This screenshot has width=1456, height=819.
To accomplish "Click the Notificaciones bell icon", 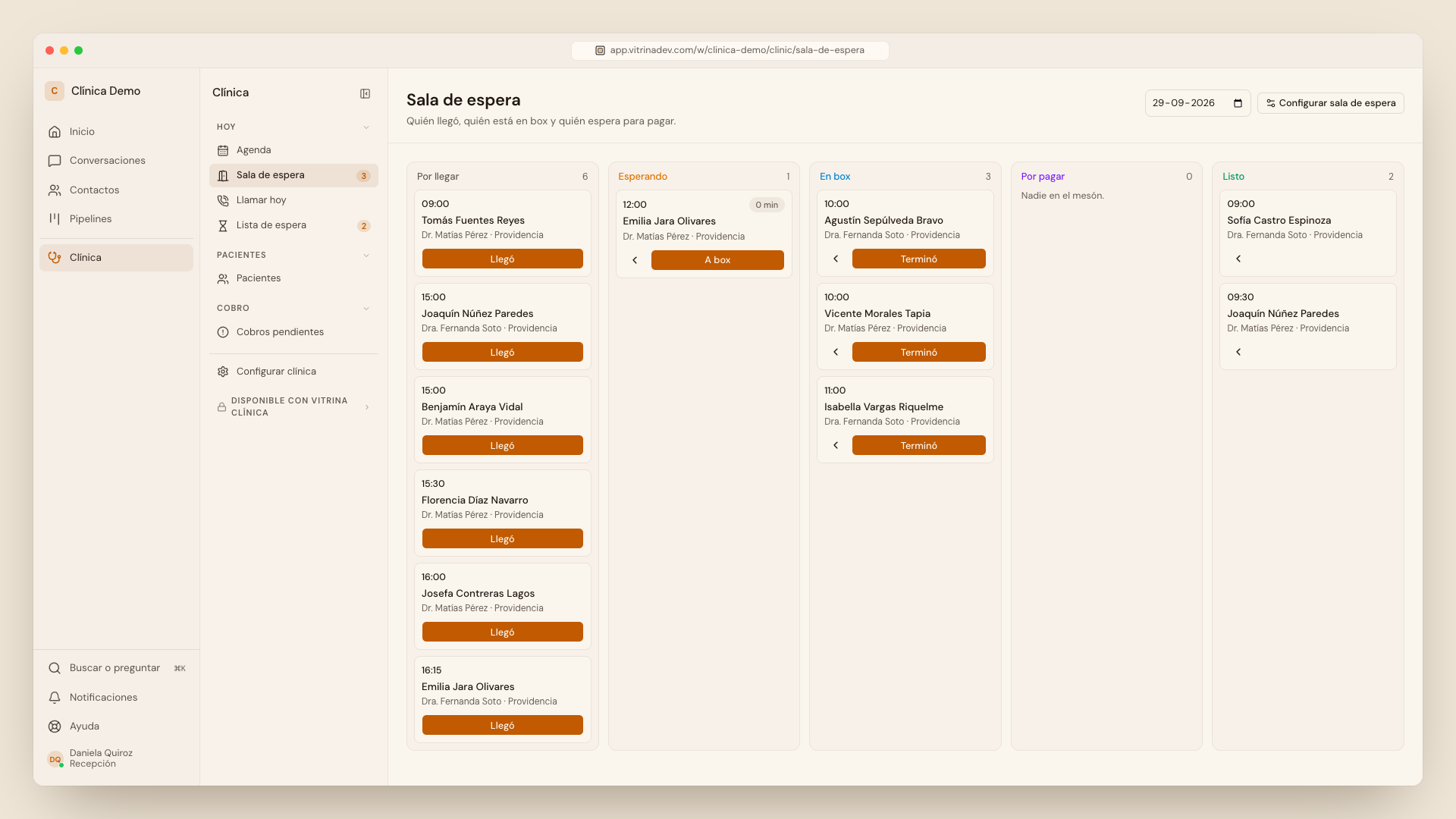I will 55,698.
